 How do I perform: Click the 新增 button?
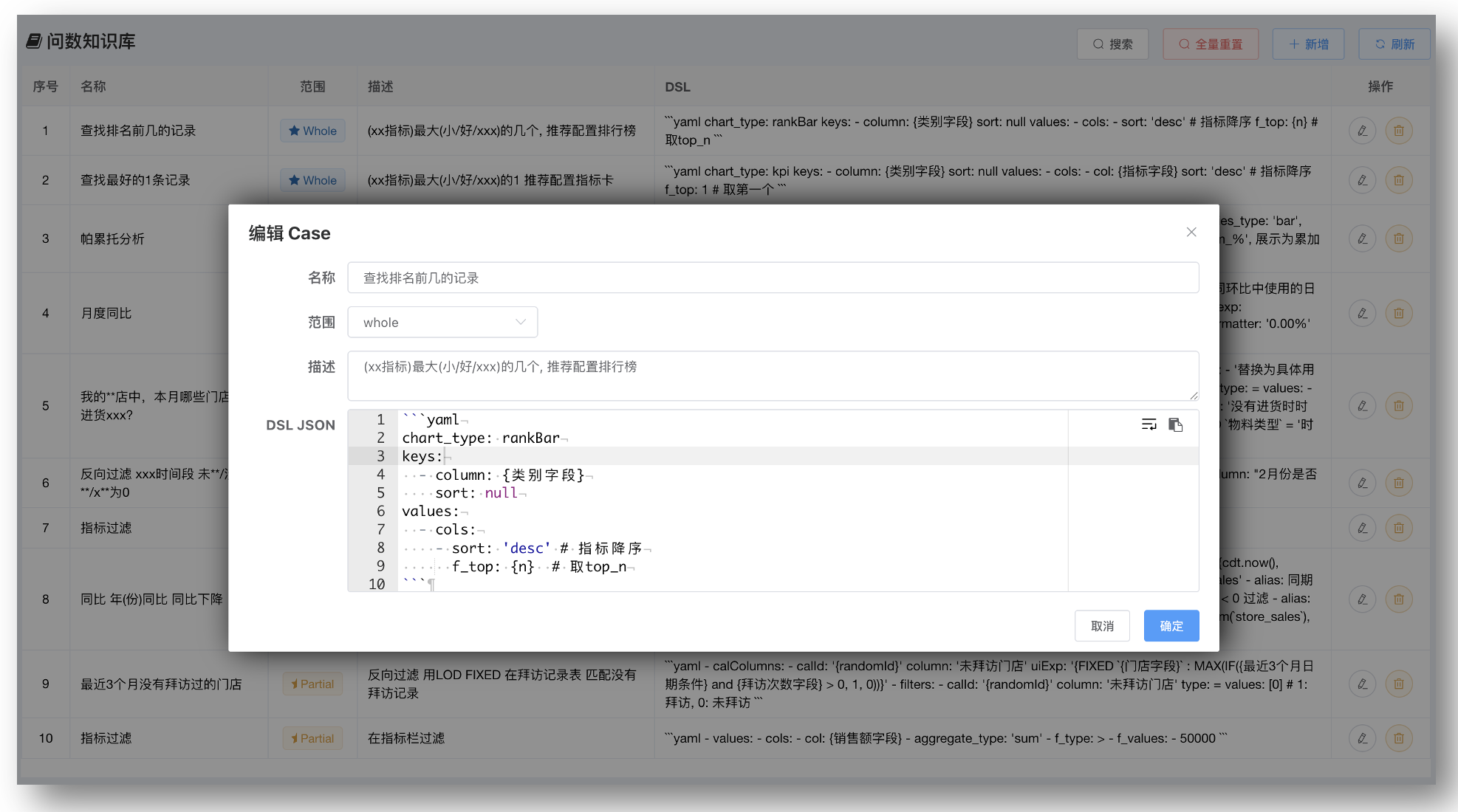[1308, 44]
